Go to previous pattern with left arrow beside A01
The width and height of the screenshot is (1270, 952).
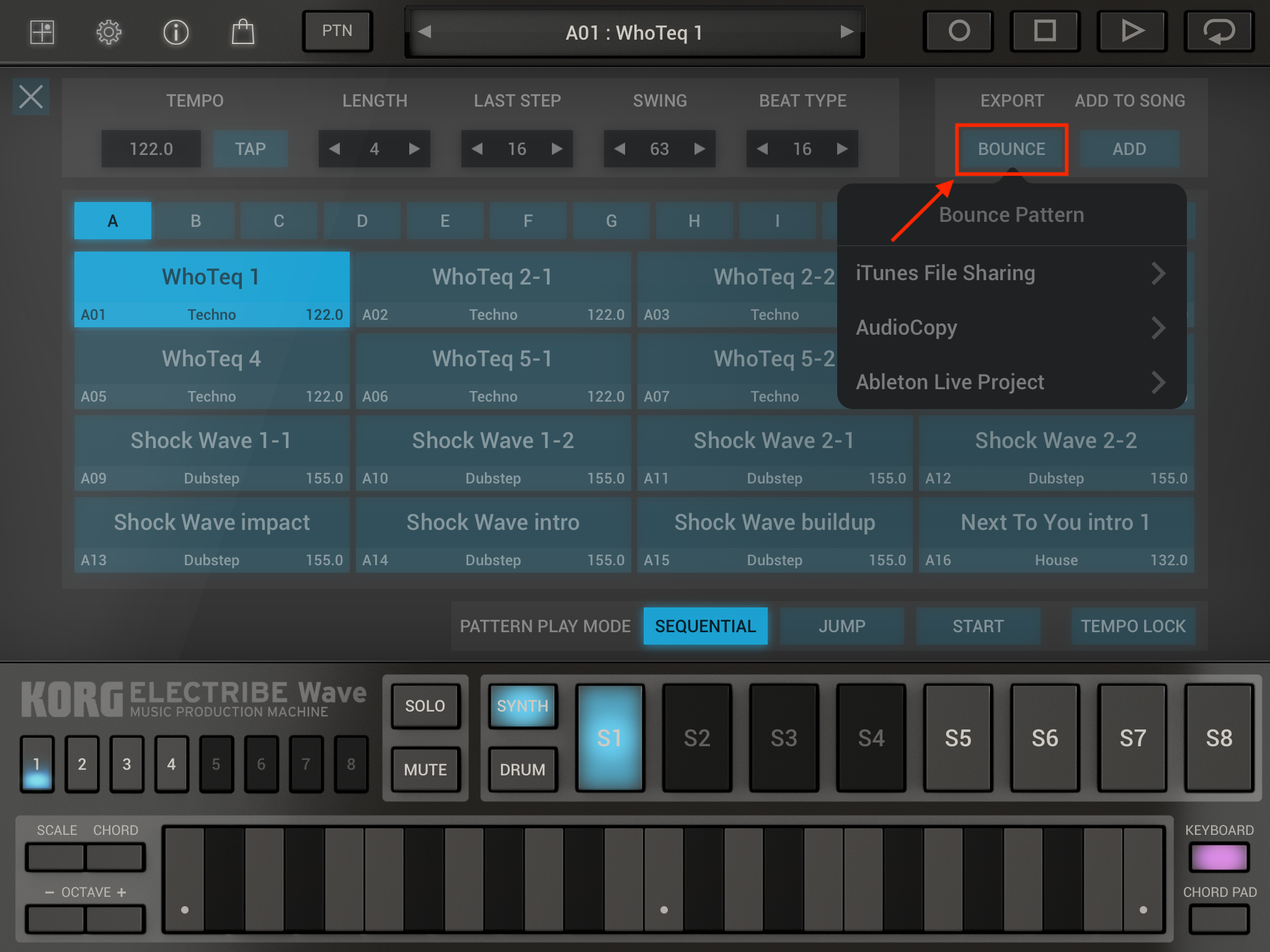coord(425,32)
